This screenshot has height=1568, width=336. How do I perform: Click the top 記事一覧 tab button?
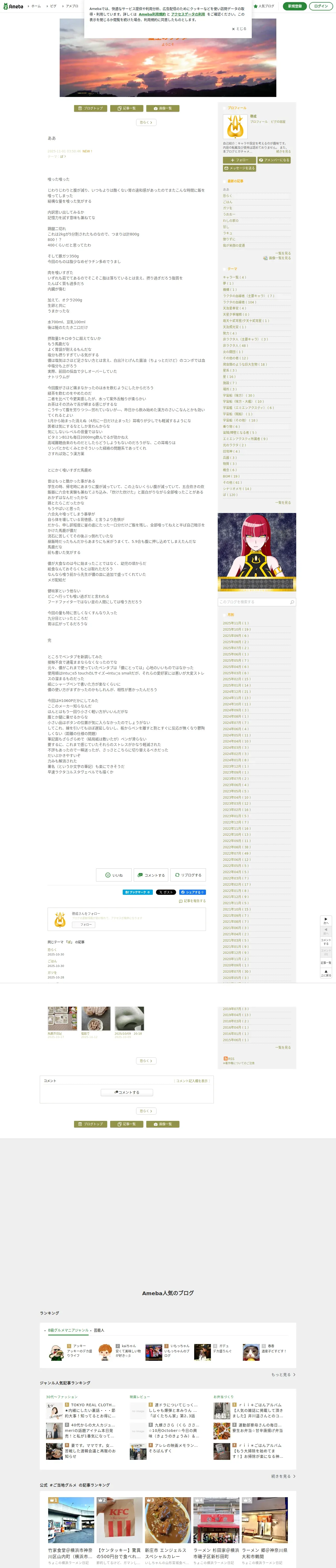click(x=127, y=108)
